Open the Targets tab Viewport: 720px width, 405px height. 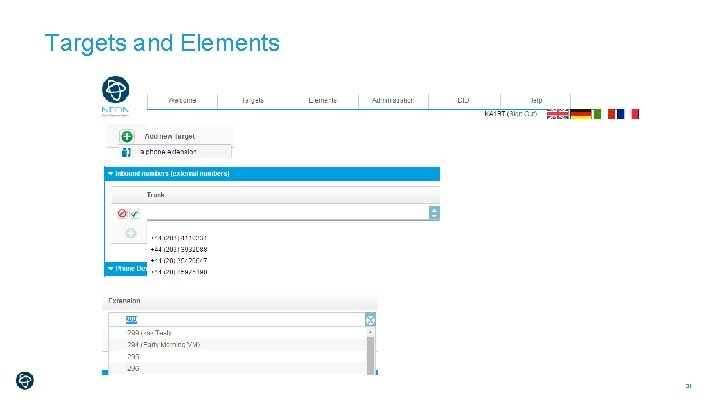(253, 101)
